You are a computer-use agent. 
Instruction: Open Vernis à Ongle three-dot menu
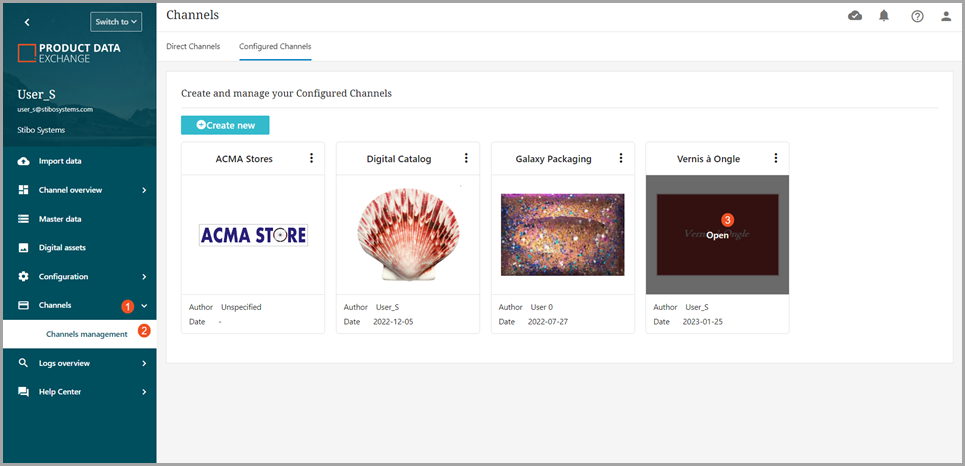coord(776,158)
